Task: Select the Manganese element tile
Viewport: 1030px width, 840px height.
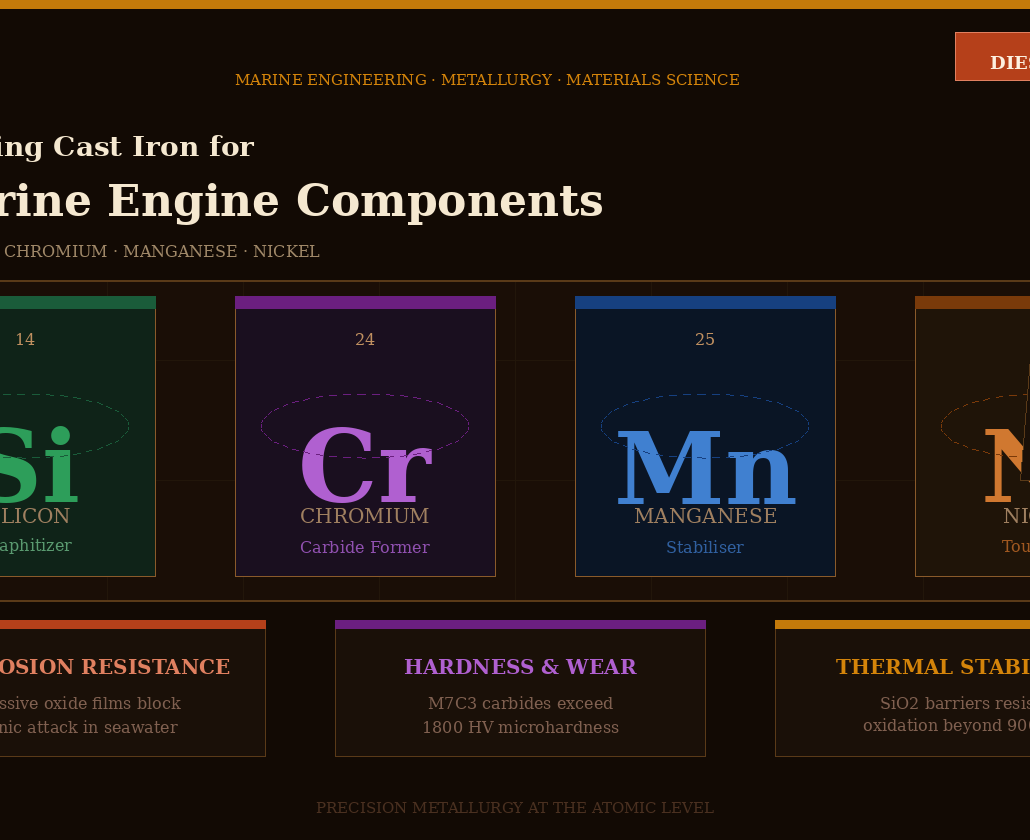Action: tap(705, 437)
